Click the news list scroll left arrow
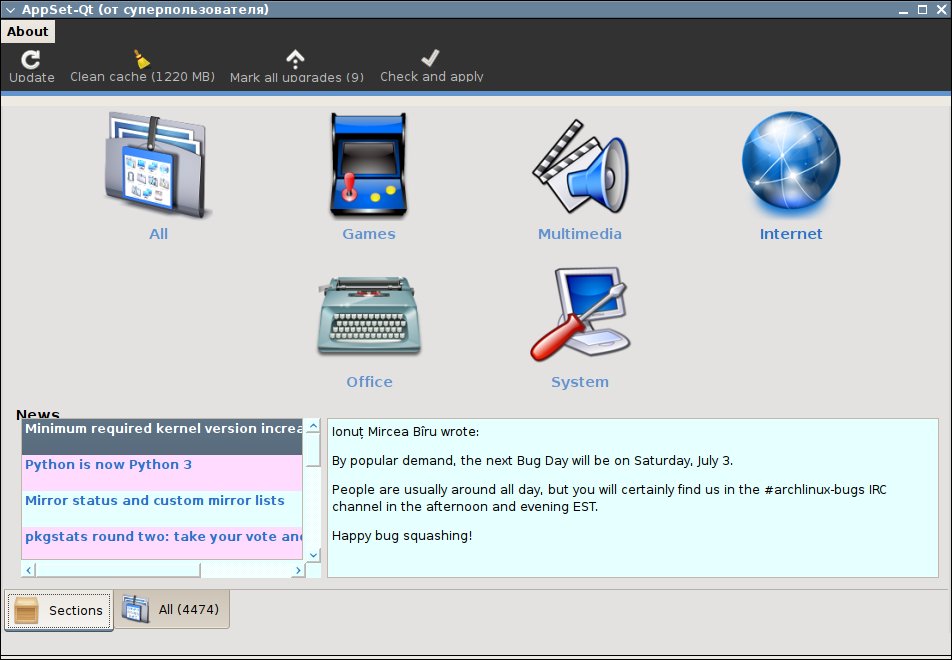The width and height of the screenshot is (952, 660). click(29, 570)
